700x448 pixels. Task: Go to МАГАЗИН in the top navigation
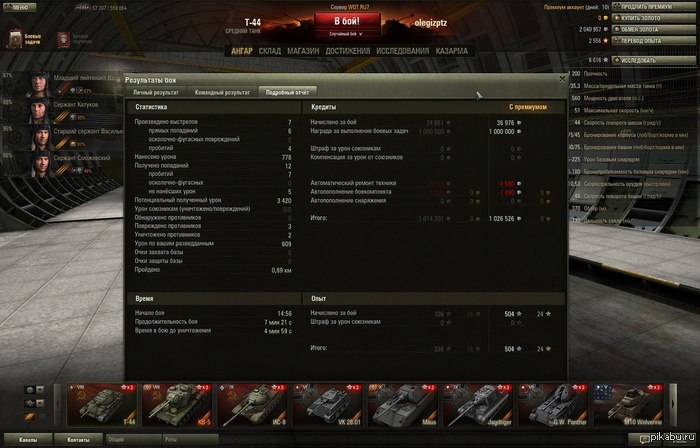[303, 49]
